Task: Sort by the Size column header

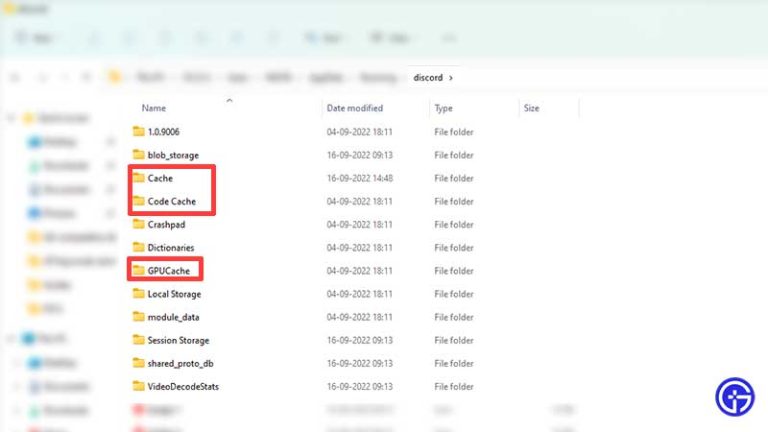Action: [531, 108]
